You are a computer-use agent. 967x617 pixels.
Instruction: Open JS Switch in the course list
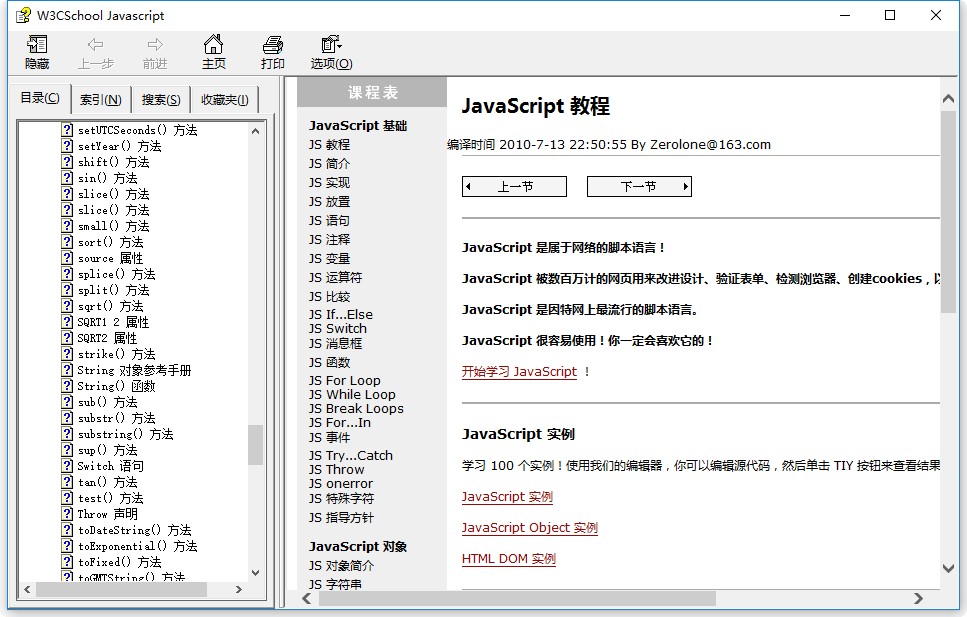pyautogui.click(x=338, y=328)
